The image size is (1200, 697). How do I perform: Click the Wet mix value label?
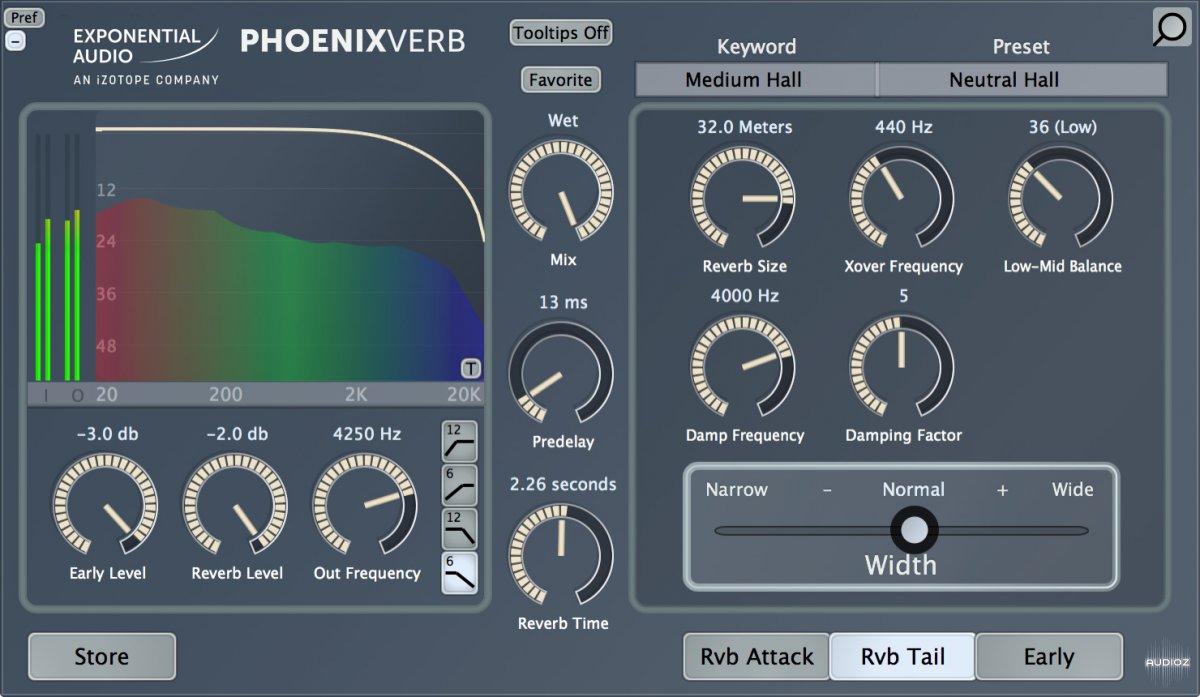point(563,120)
